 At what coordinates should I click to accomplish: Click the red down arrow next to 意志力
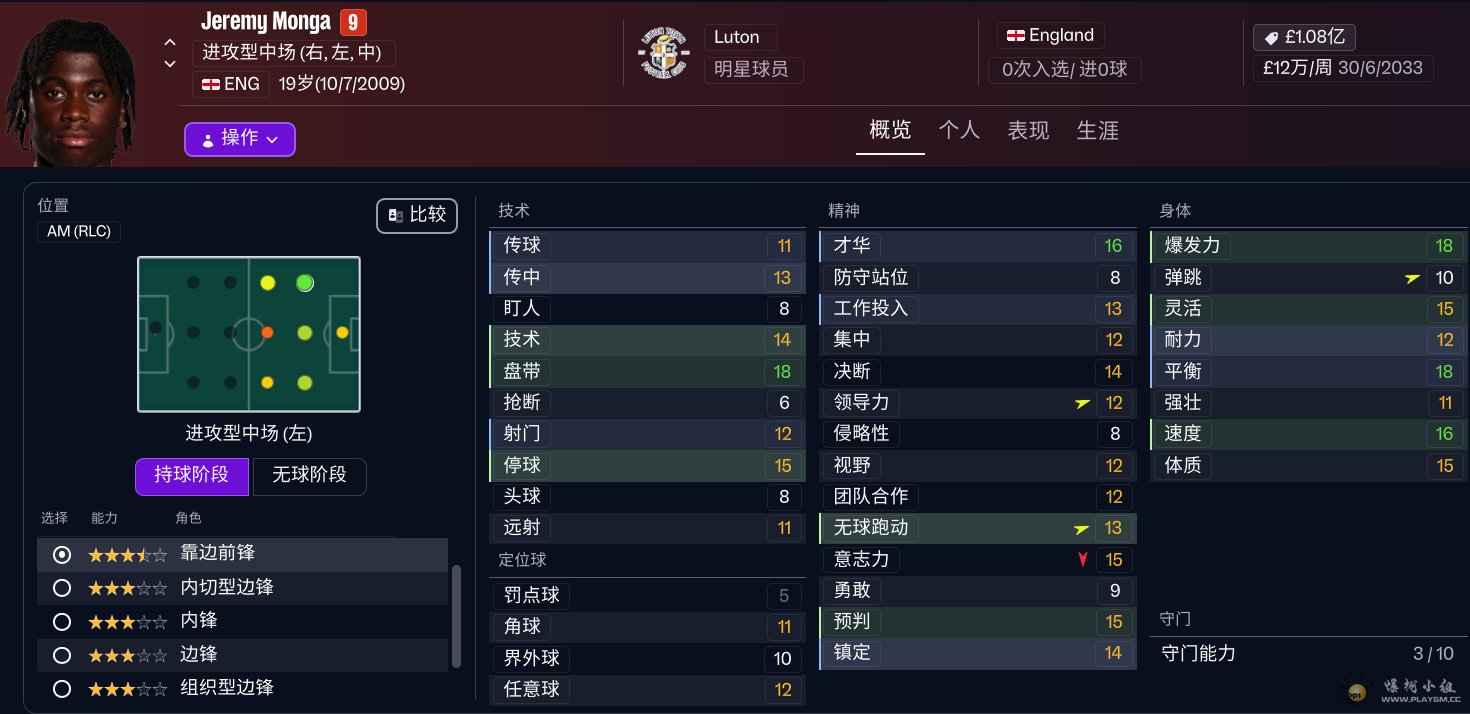point(1082,560)
